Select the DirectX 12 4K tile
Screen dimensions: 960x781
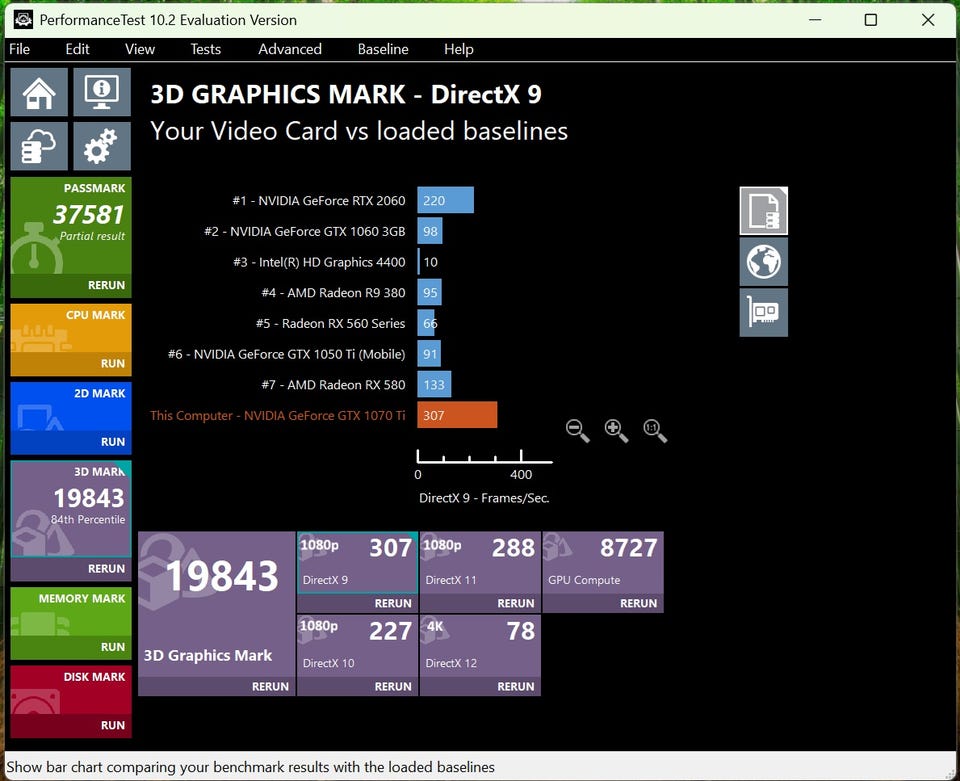click(480, 646)
